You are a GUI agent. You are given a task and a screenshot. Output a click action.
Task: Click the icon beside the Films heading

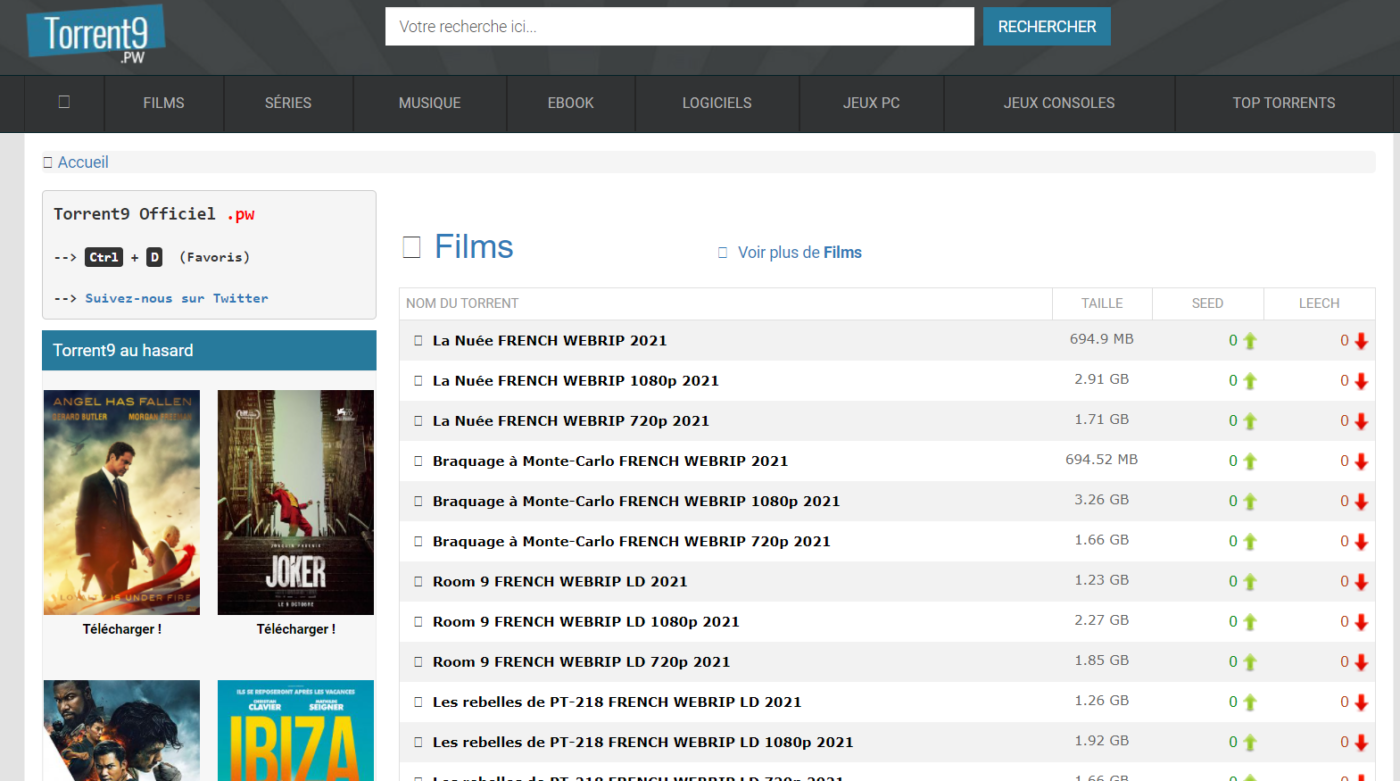(x=411, y=247)
